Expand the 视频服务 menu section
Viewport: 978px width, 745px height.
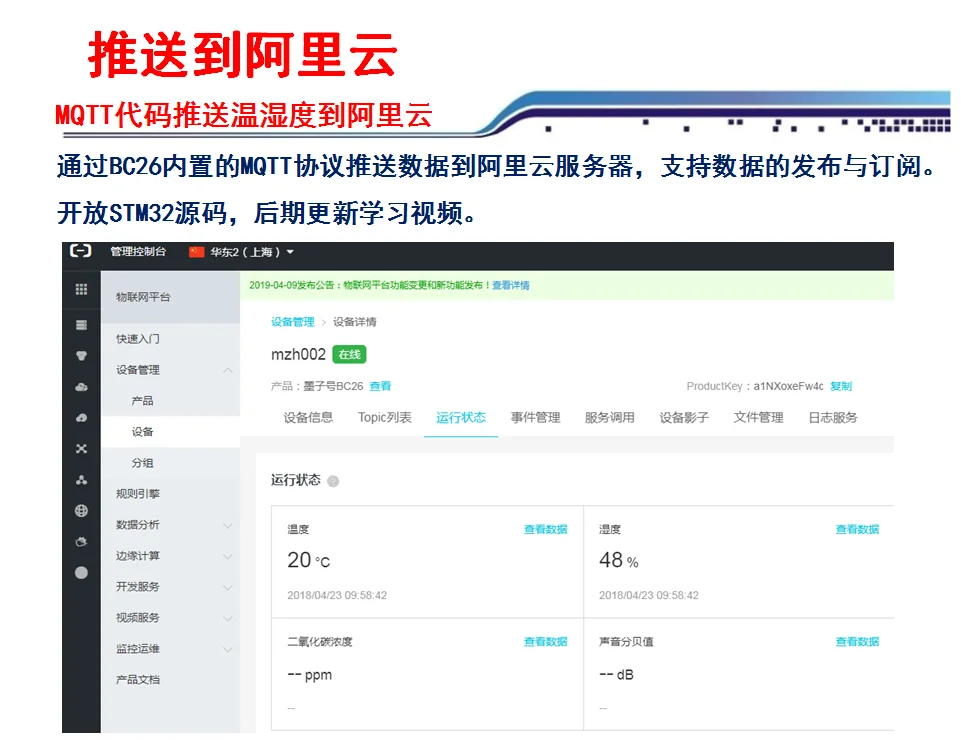click(x=228, y=618)
